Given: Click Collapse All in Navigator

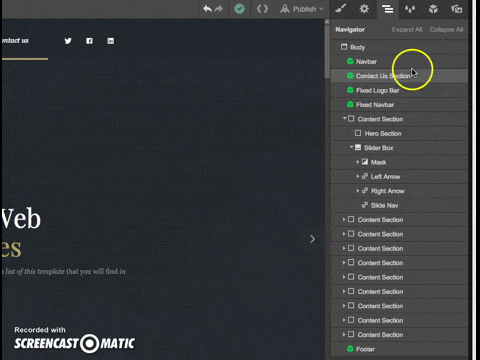Looking at the screenshot, I should (446, 30).
